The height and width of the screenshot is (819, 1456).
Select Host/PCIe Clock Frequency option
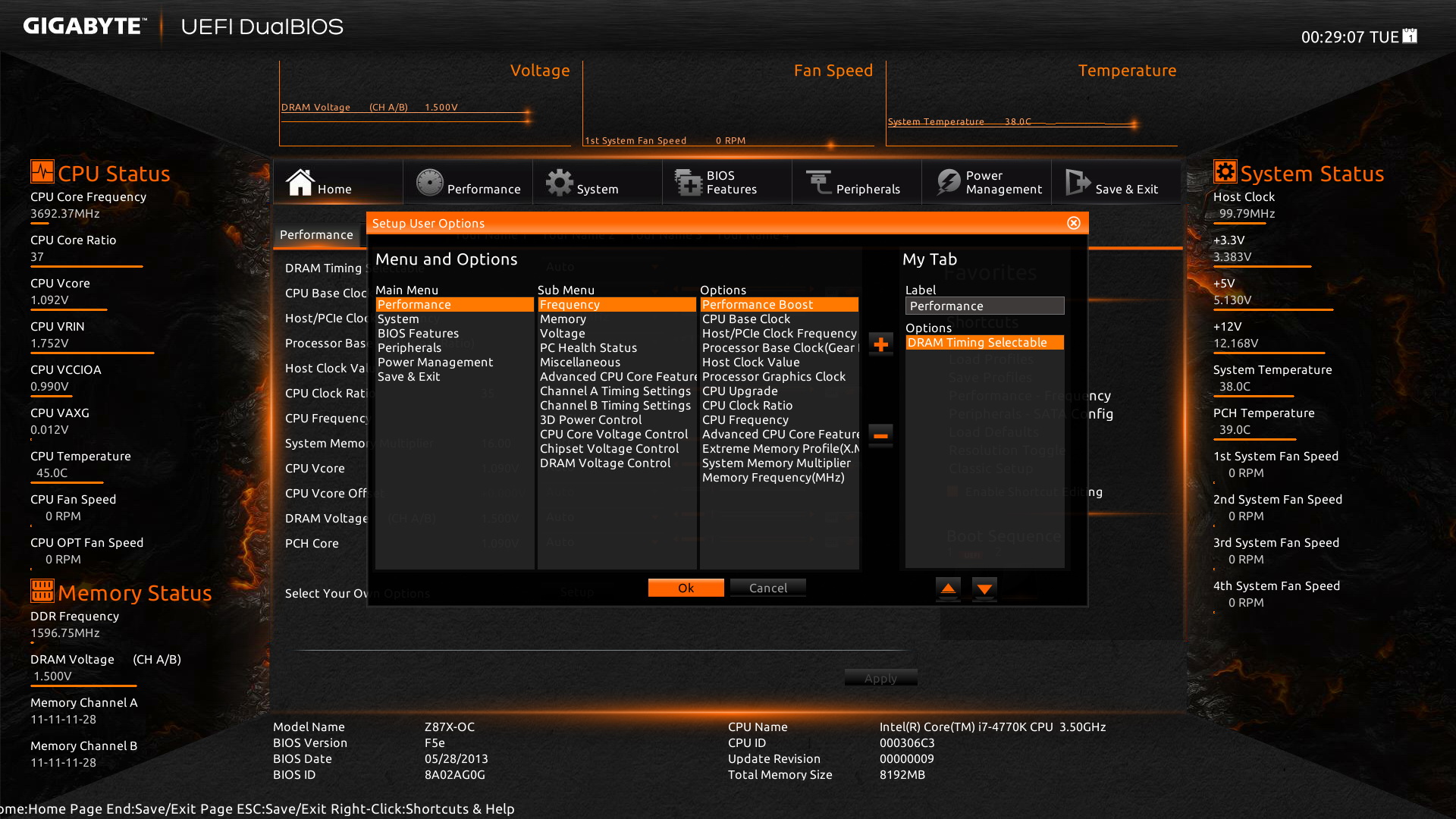779,334
